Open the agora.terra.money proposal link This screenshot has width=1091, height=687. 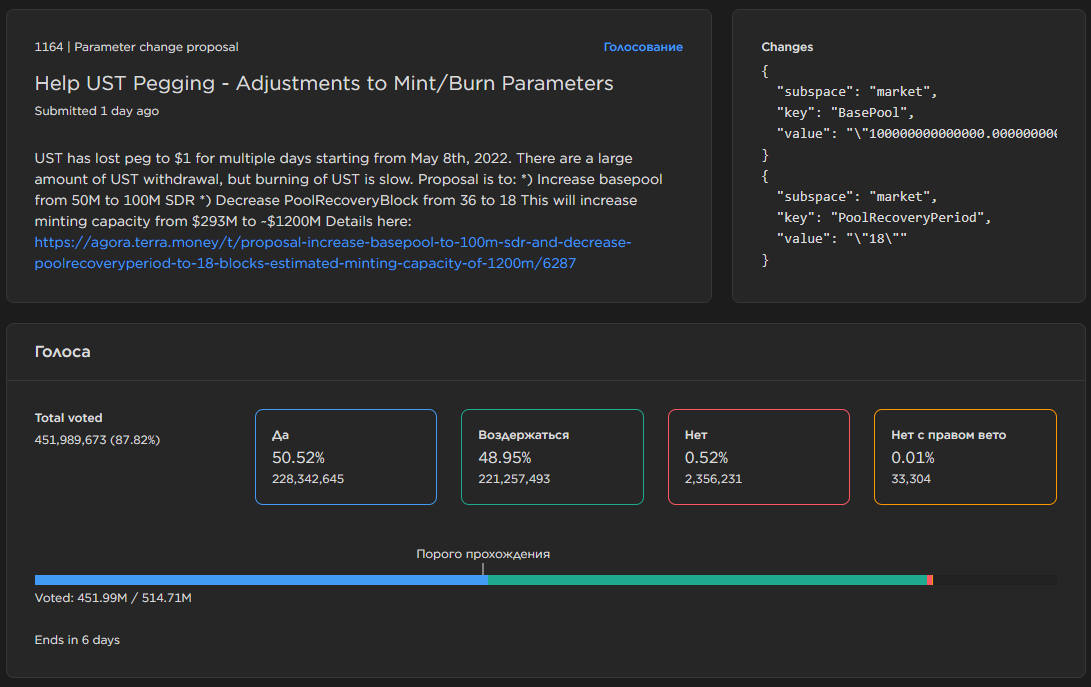(332, 253)
